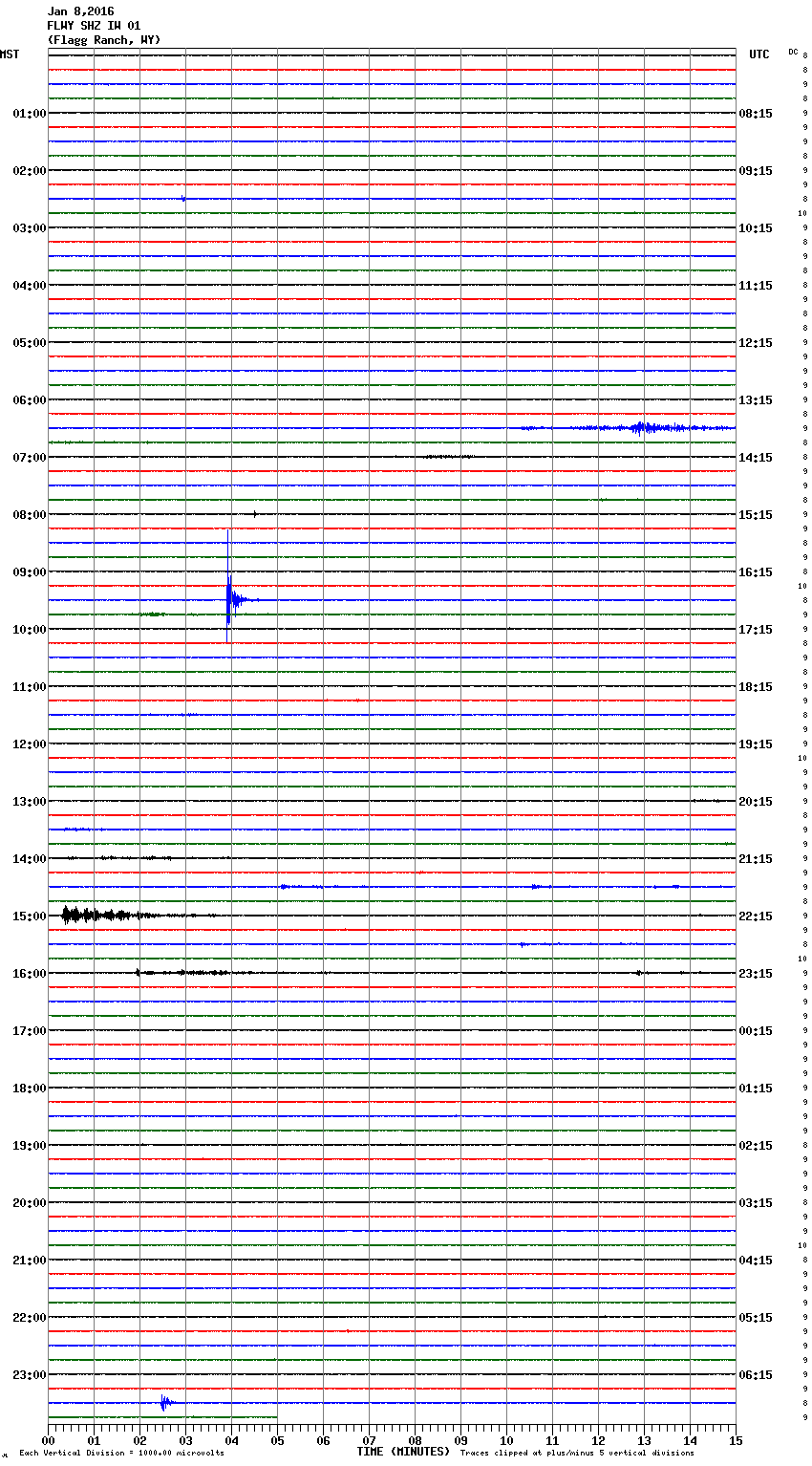Click the '09:15' UTC time label
812x1466 pixels.
coord(756,171)
